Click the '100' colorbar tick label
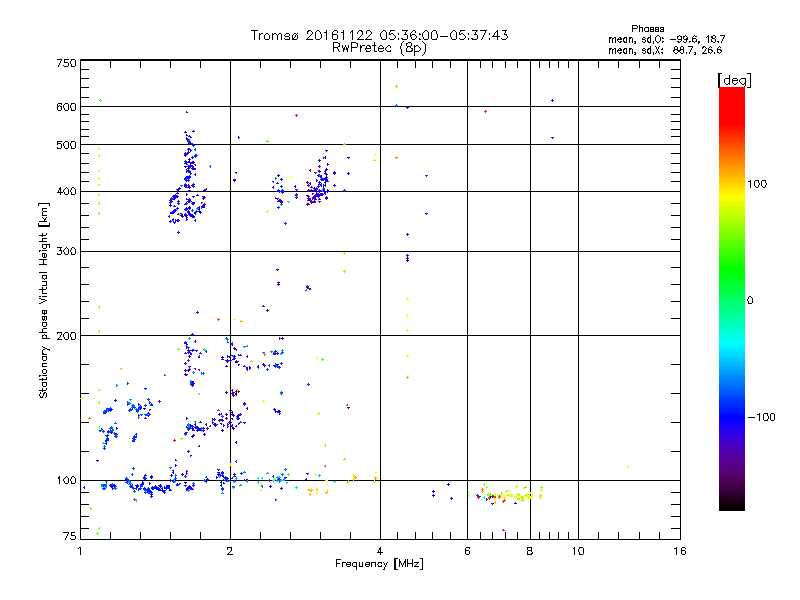Image resolution: width=800 pixels, height=600 pixels. click(757, 184)
